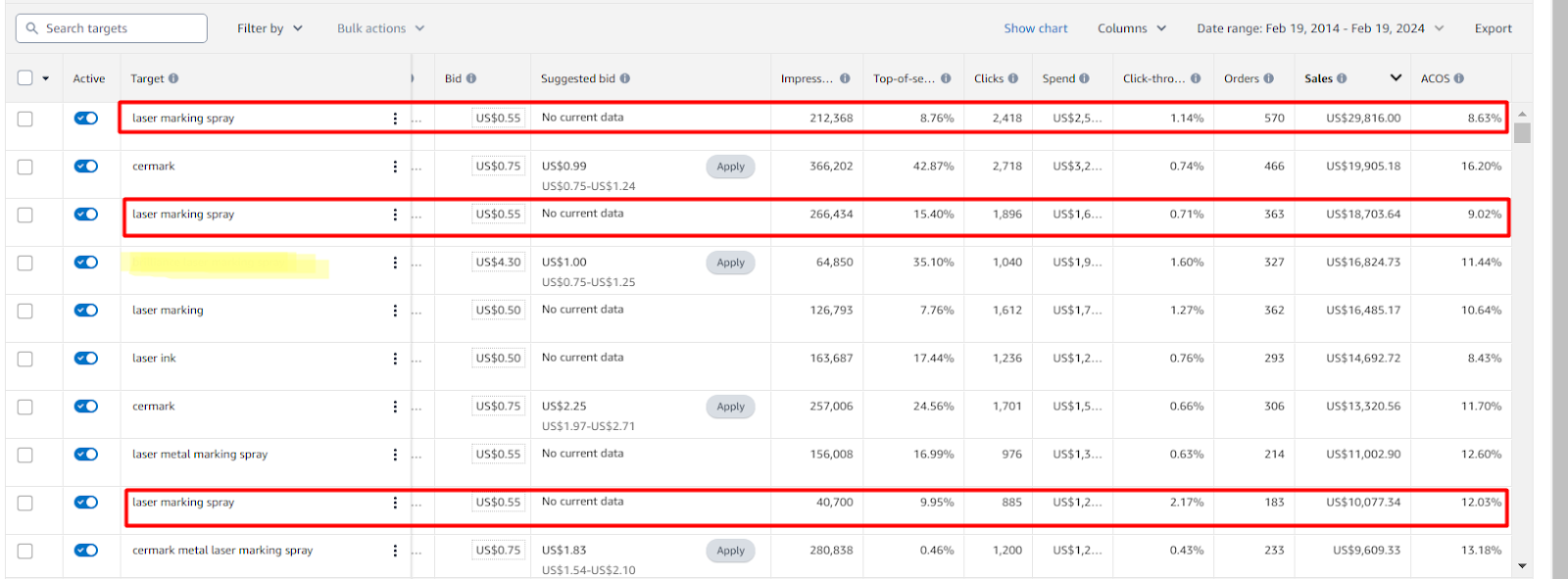Click the info icon beside Impressions header
The height and width of the screenshot is (579, 1568).
tap(845, 78)
